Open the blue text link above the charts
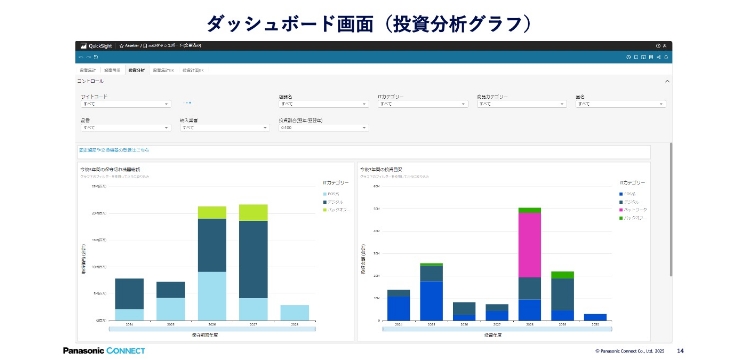The width and height of the screenshot is (748, 360). coord(114,150)
